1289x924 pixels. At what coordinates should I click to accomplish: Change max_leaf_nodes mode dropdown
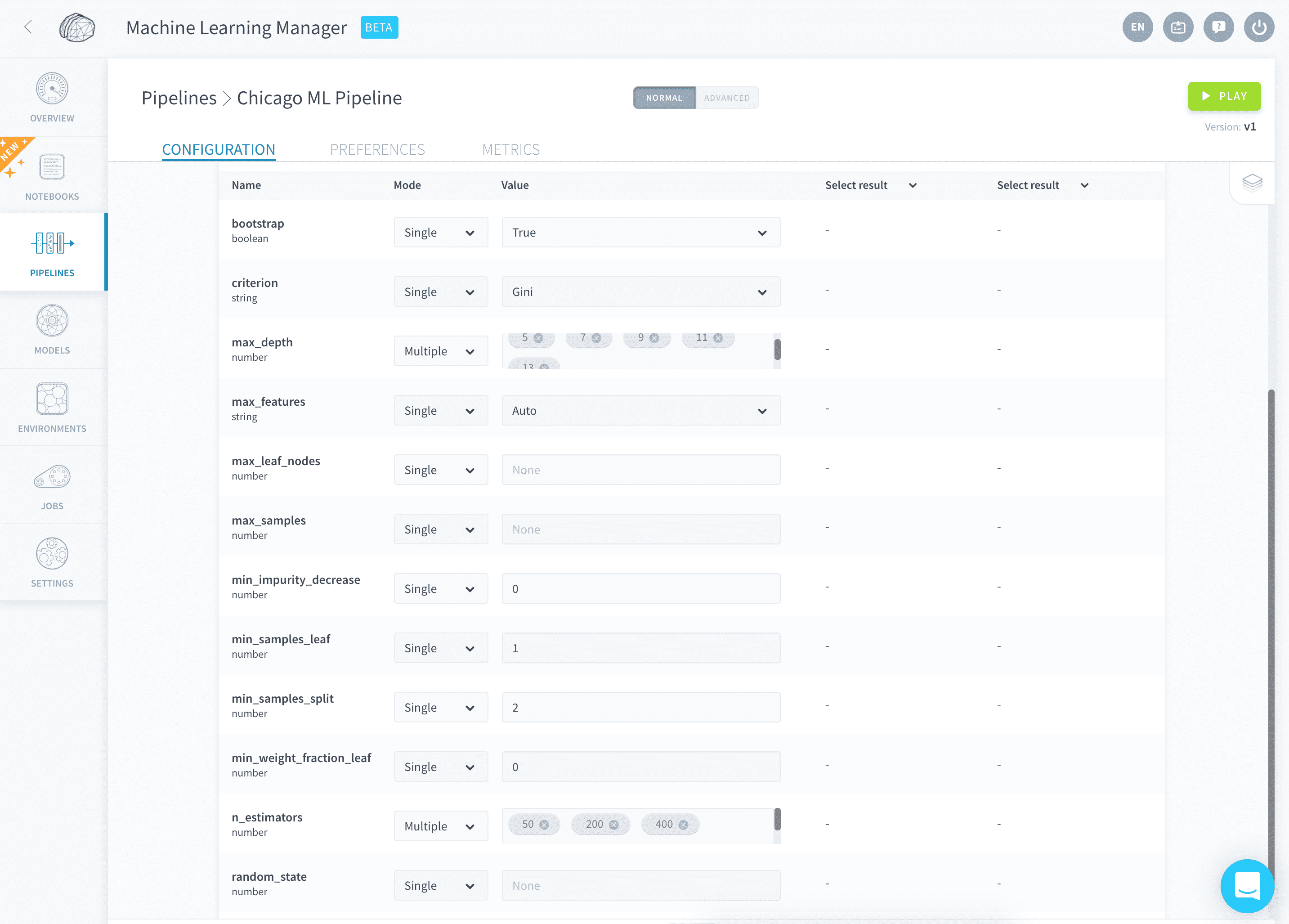click(440, 470)
